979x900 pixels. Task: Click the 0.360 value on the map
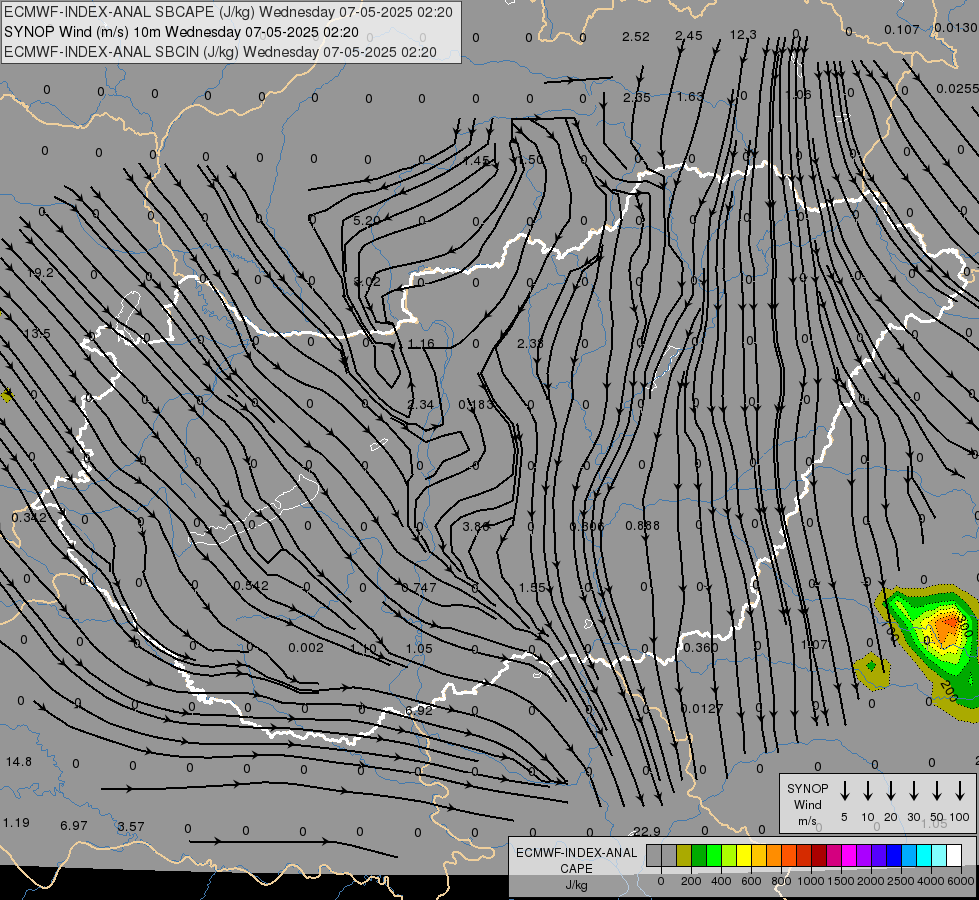tap(701, 648)
